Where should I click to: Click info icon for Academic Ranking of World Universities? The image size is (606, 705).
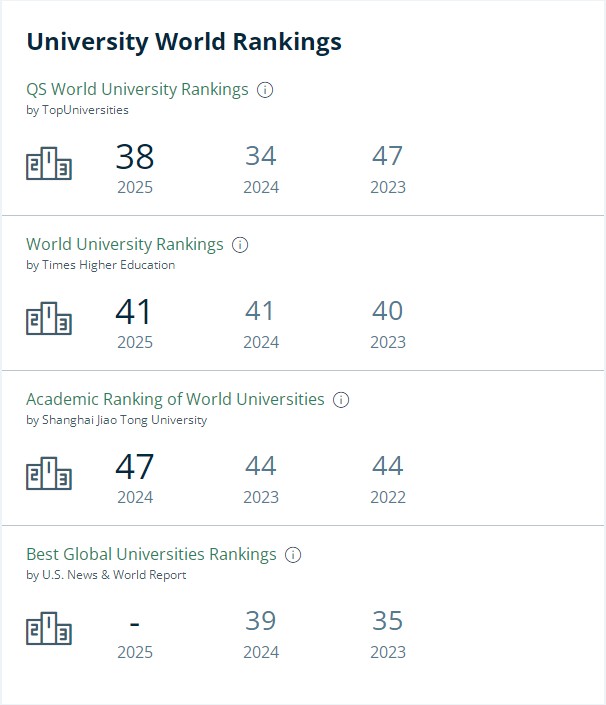(x=341, y=400)
